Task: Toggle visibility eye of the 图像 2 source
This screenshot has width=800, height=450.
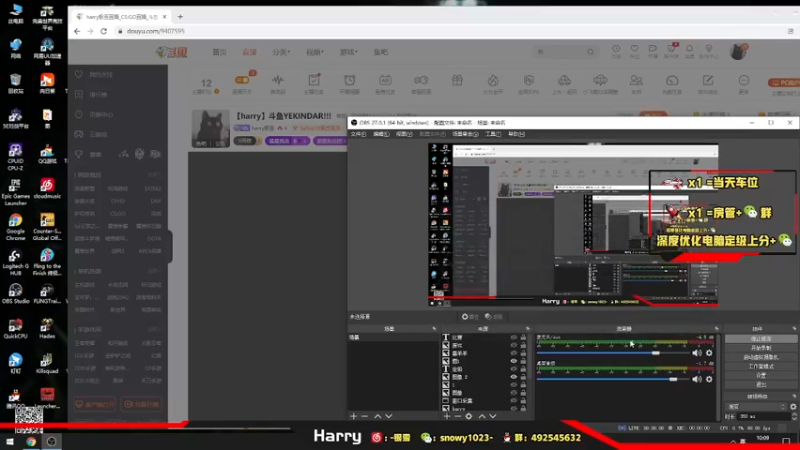Action: click(514, 377)
